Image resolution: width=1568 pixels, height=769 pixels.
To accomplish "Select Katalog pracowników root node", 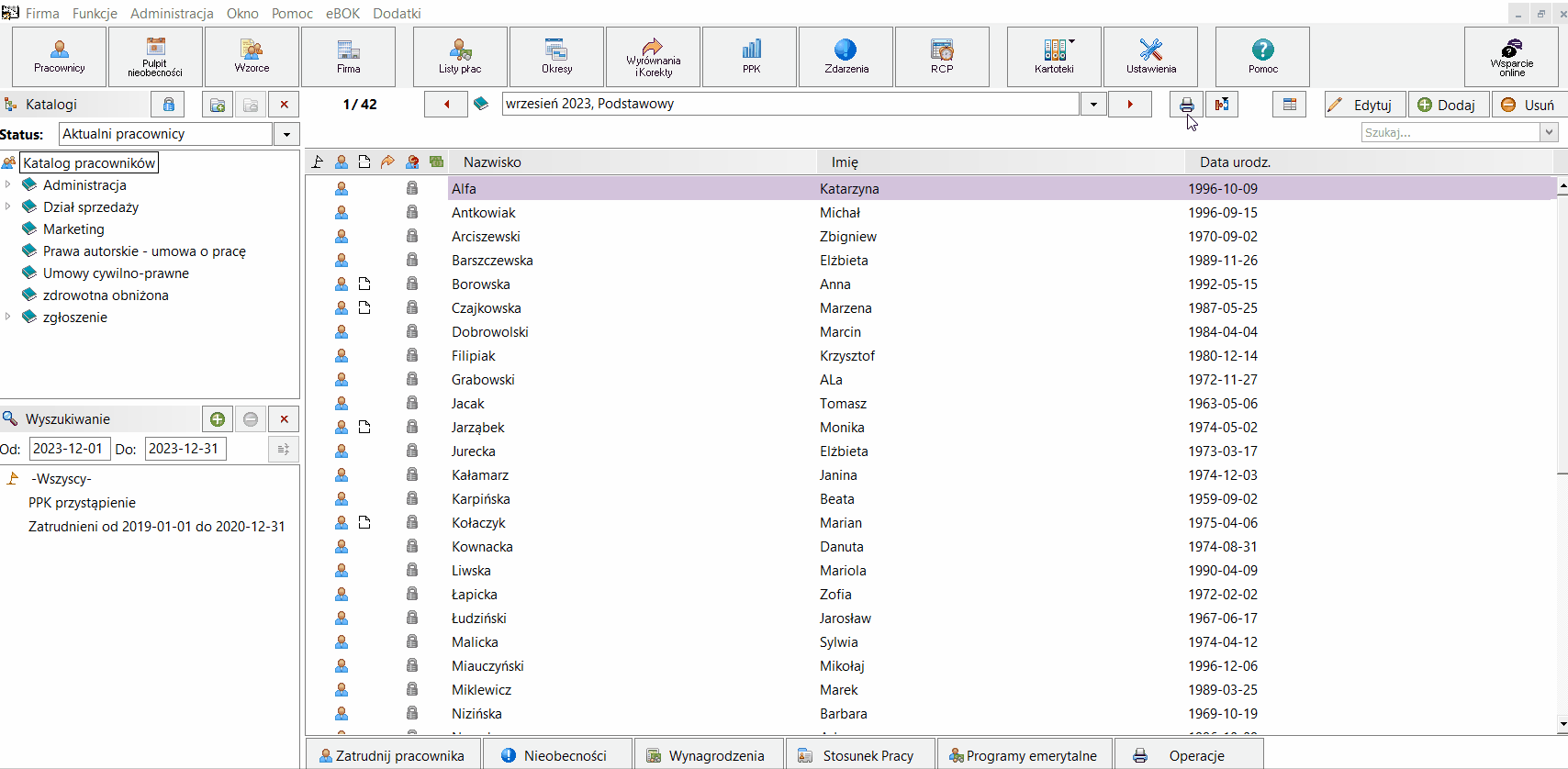I will pyautogui.click(x=89, y=162).
